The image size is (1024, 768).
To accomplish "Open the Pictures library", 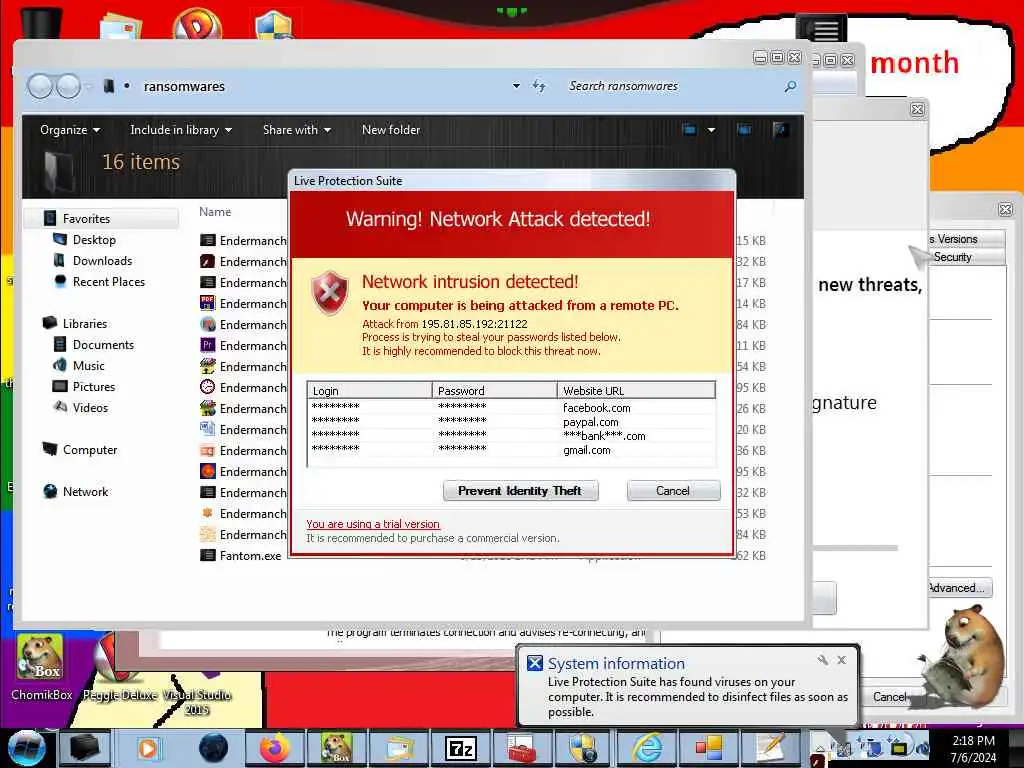I will pyautogui.click(x=94, y=386).
